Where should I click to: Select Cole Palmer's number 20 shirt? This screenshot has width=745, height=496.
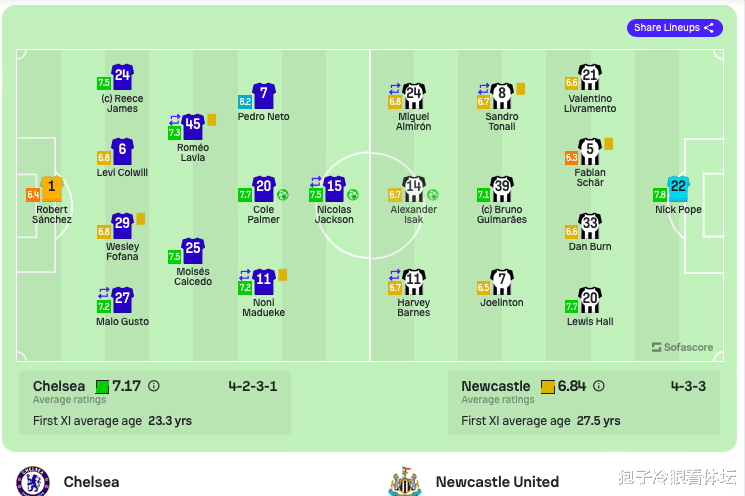point(264,190)
